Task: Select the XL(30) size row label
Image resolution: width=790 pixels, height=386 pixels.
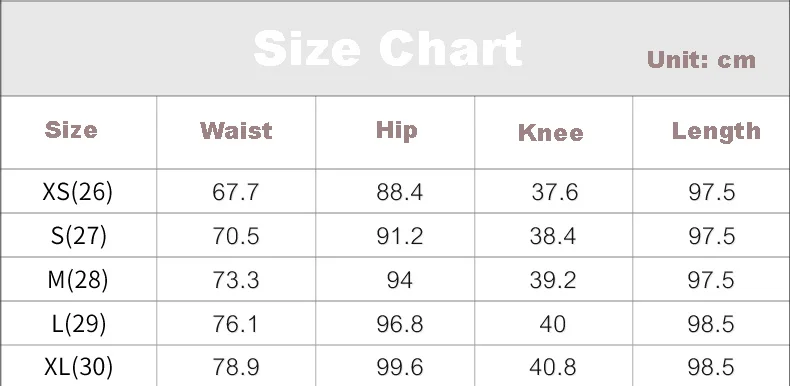Action: (79, 367)
